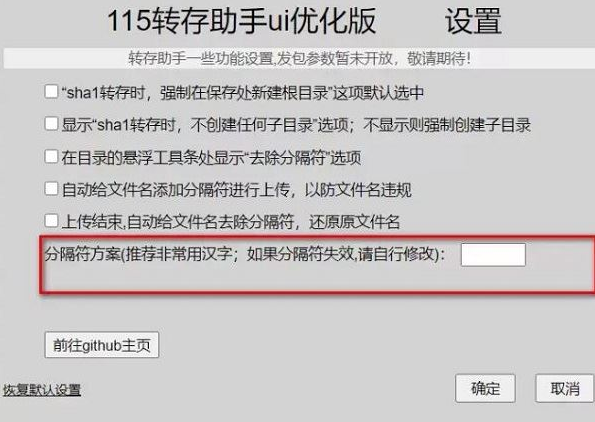595x422 pixels.
Task: Click the 设置 heading at the top
Action: [x=474, y=21]
